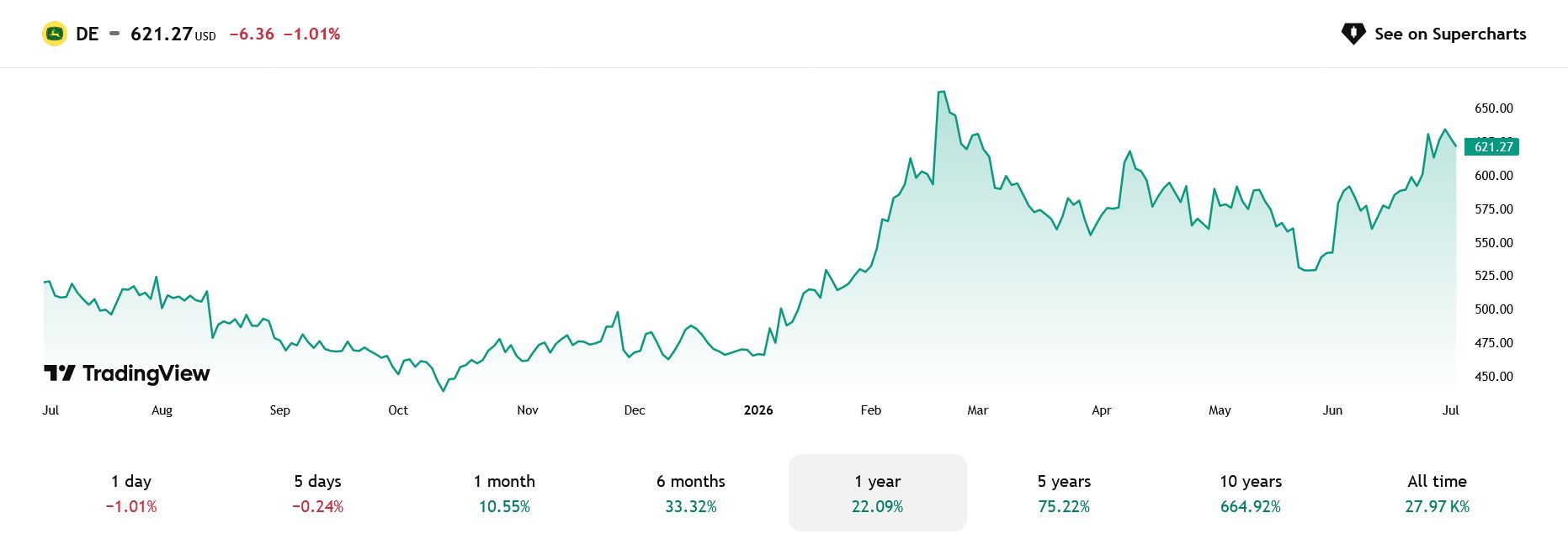Show the 10 years performance

click(1251, 493)
